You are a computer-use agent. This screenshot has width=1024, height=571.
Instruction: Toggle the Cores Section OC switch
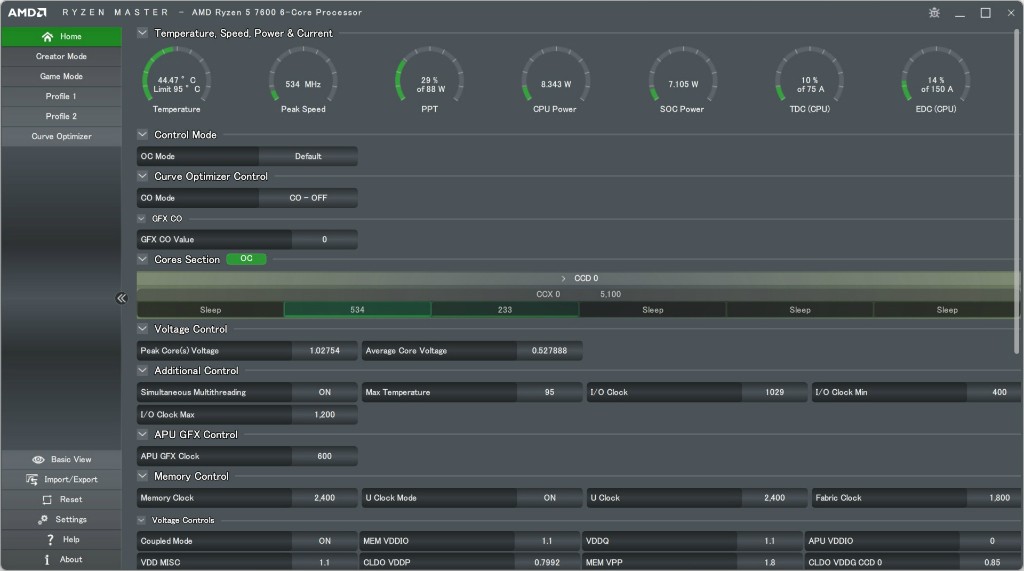[x=246, y=259]
